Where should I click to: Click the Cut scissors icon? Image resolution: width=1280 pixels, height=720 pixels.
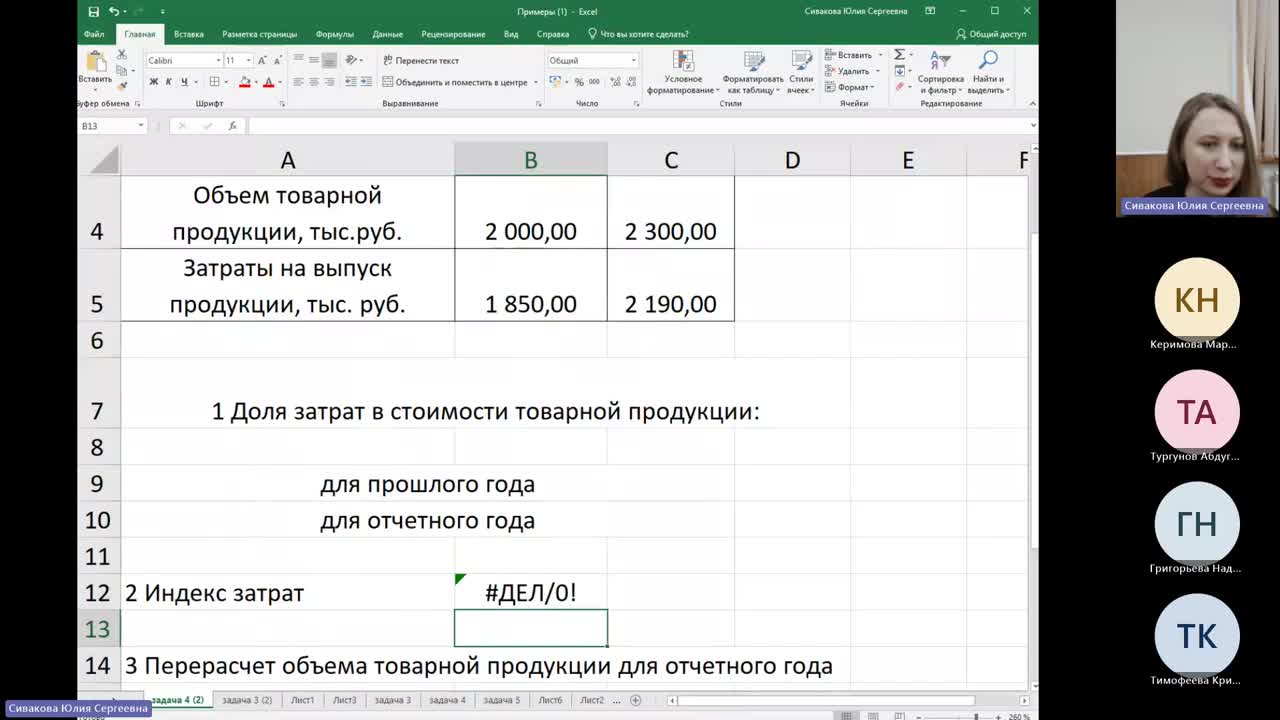coord(122,55)
